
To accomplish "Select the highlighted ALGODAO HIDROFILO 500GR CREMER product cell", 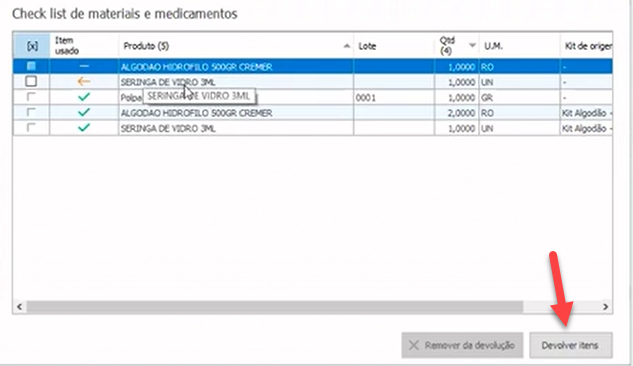I will pyautogui.click(x=236, y=67).
